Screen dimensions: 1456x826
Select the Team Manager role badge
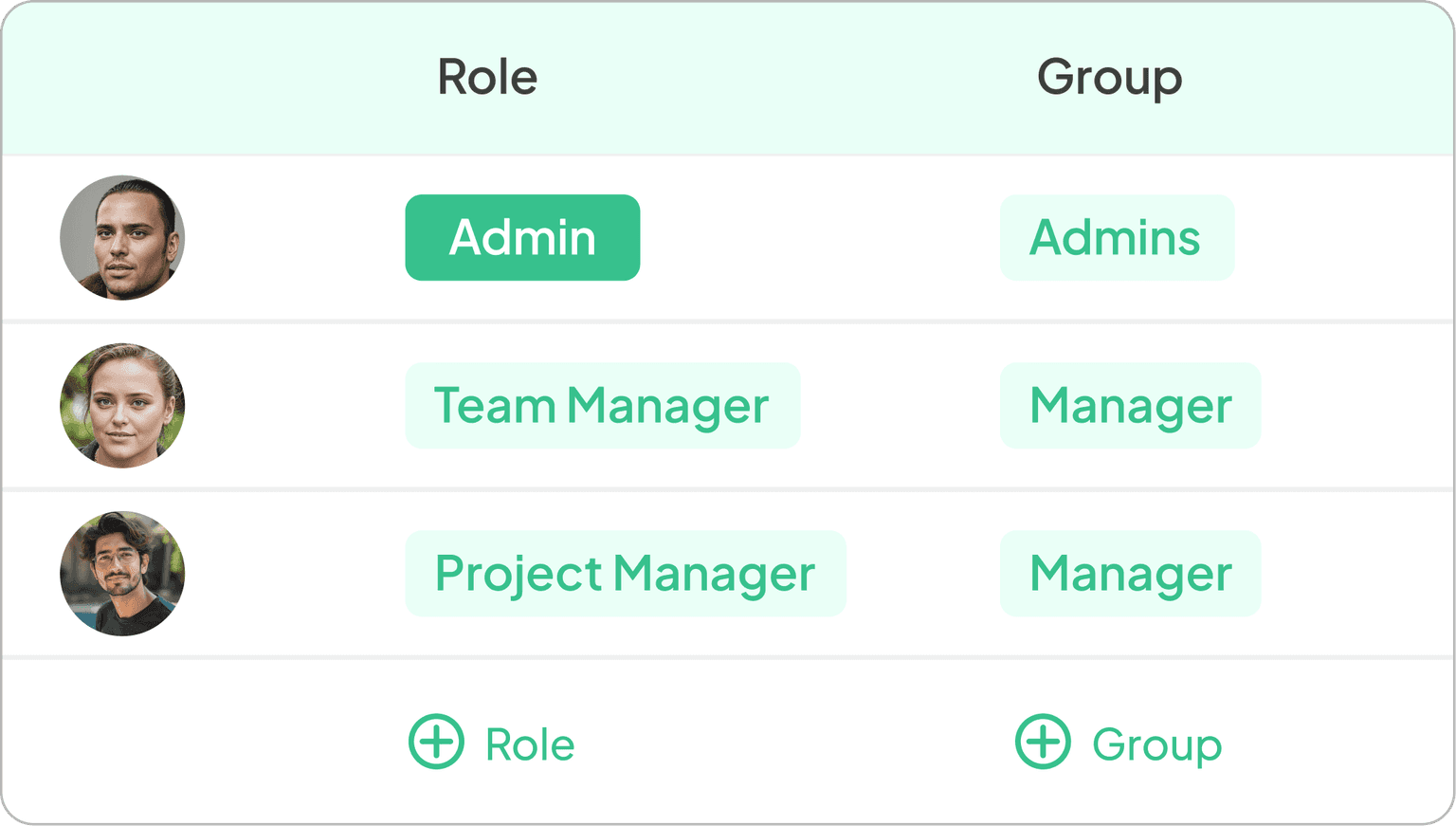pos(603,406)
